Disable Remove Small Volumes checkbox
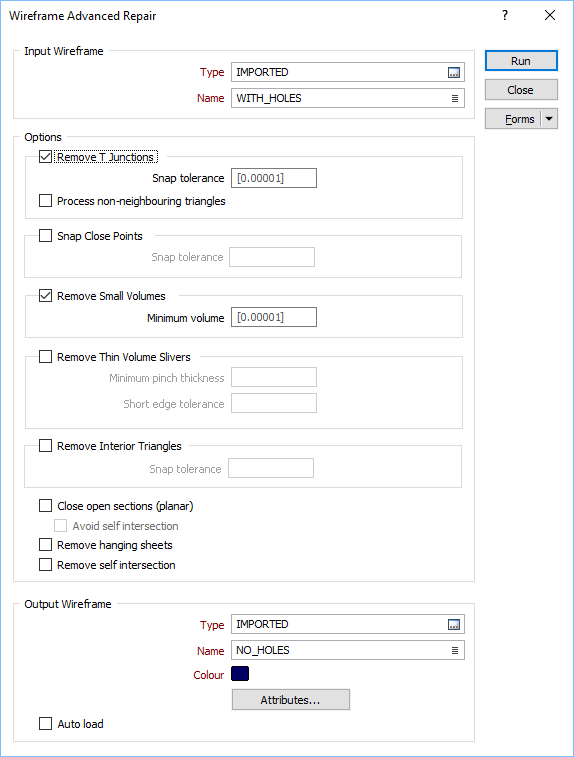Screen dimensions: 574x757 pyautogui.click(x=45, y=295)
